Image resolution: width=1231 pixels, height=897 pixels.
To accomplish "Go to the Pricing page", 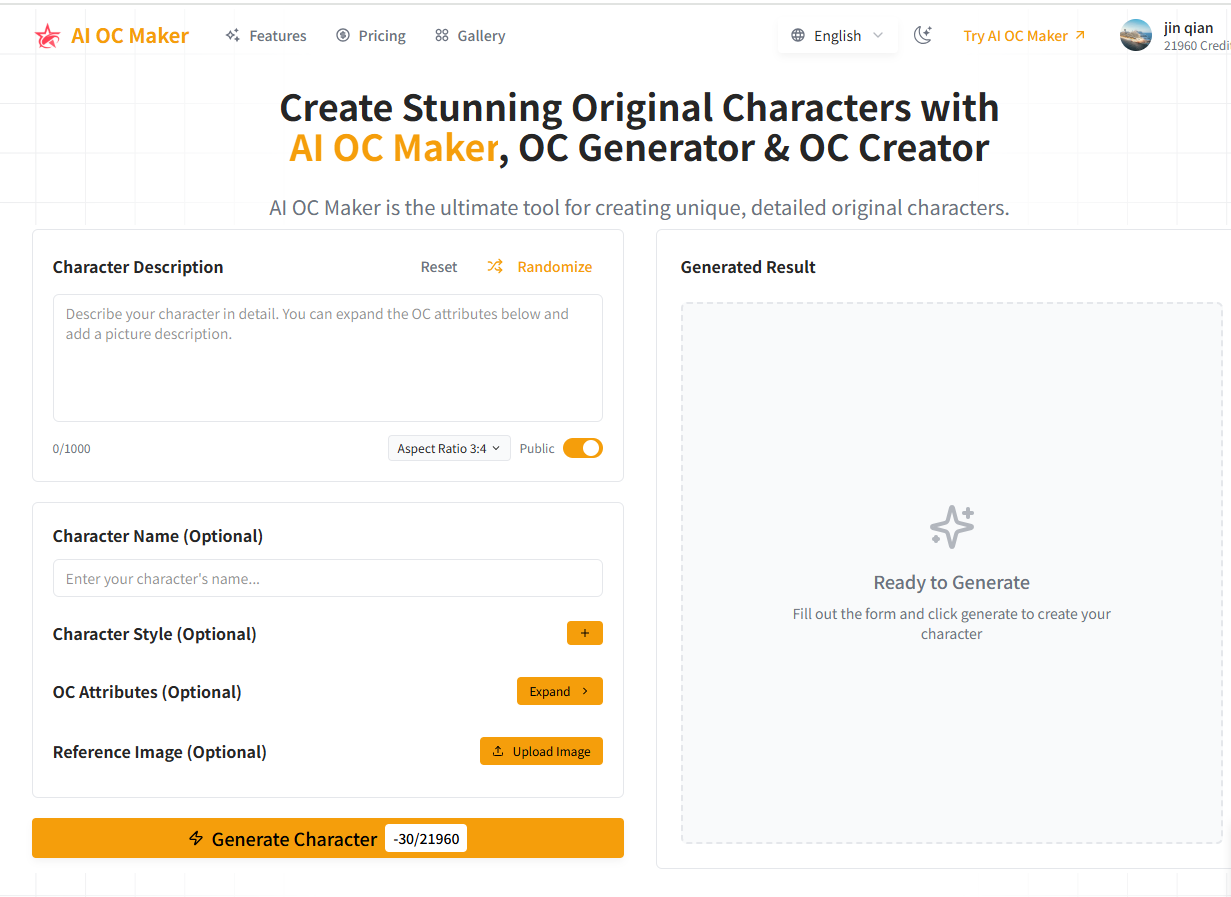I will (x=382, y=35).
